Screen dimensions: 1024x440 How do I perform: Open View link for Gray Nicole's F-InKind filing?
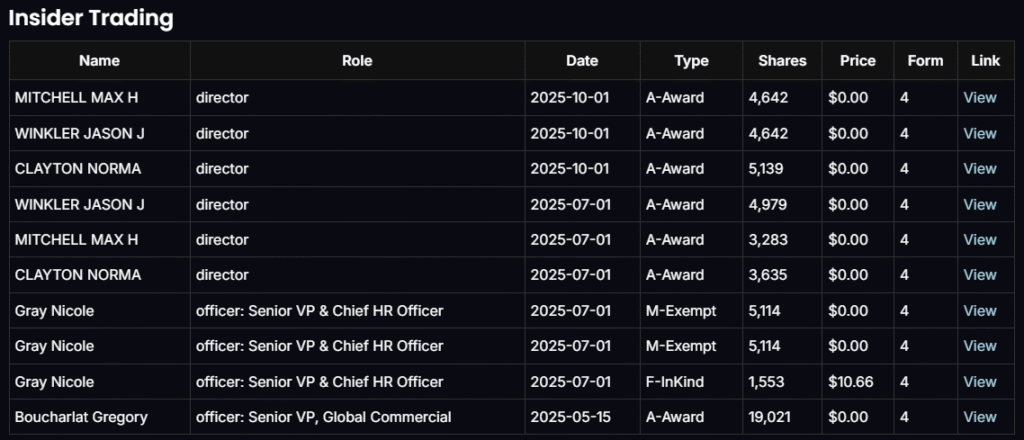pos(979,382)
